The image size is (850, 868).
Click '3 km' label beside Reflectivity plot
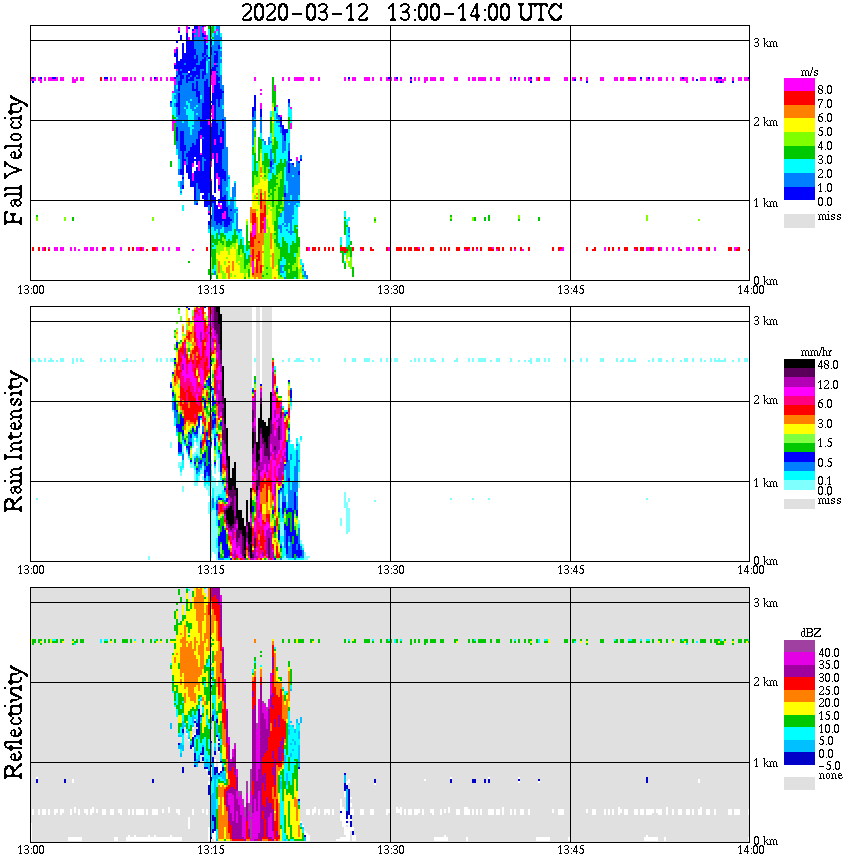point(766,603)
